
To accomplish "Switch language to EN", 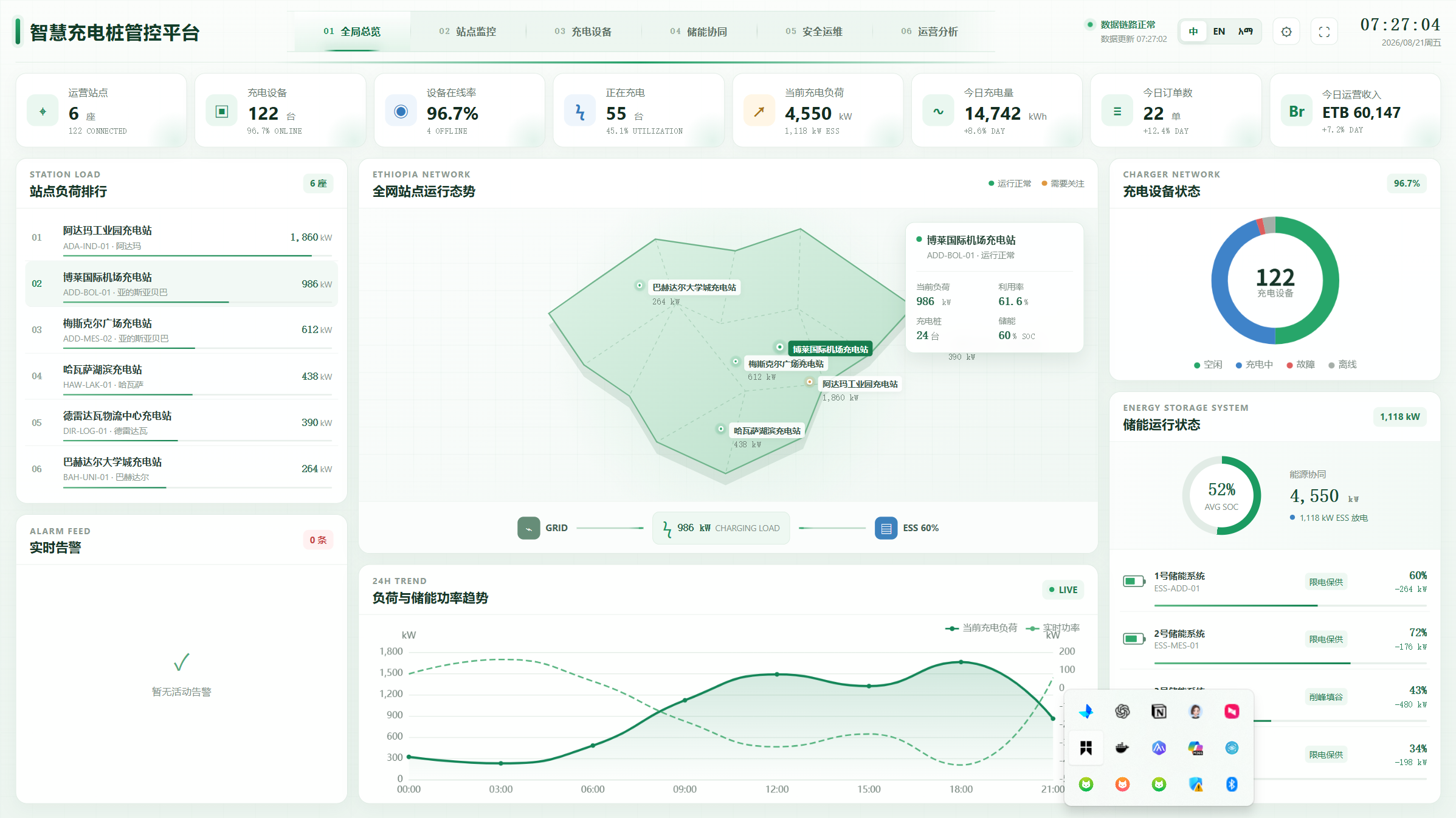I will click(1219, 32).
